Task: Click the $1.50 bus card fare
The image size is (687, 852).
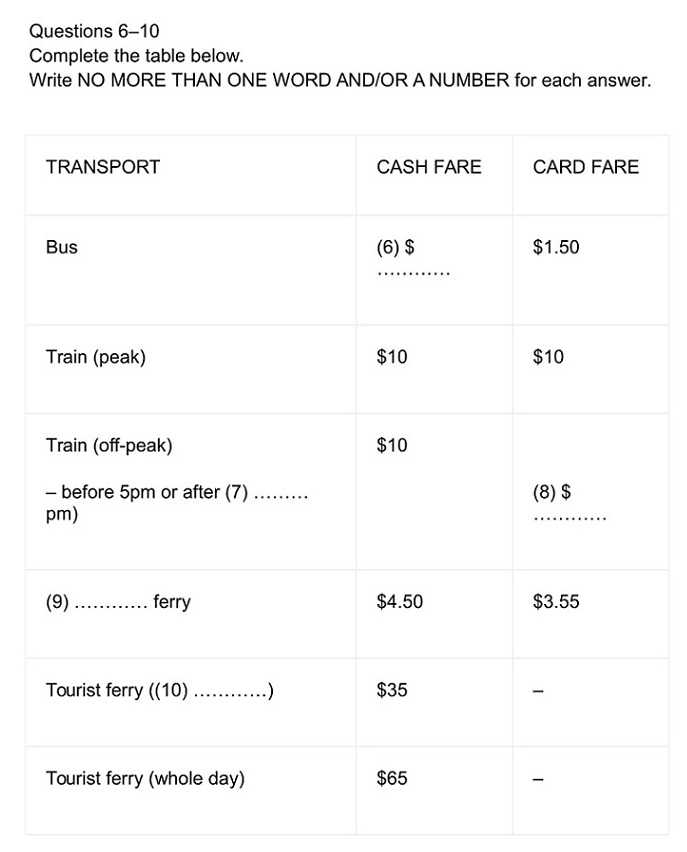Action: (556, 247)
